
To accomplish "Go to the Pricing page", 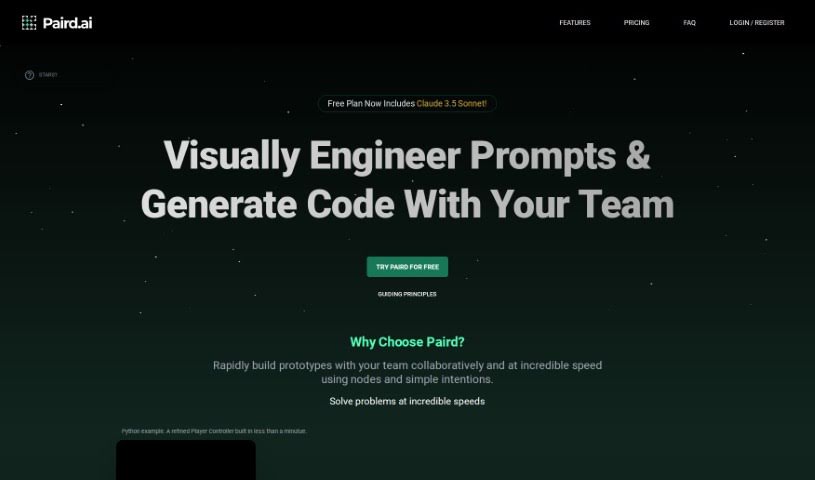I will pos(637,23).
